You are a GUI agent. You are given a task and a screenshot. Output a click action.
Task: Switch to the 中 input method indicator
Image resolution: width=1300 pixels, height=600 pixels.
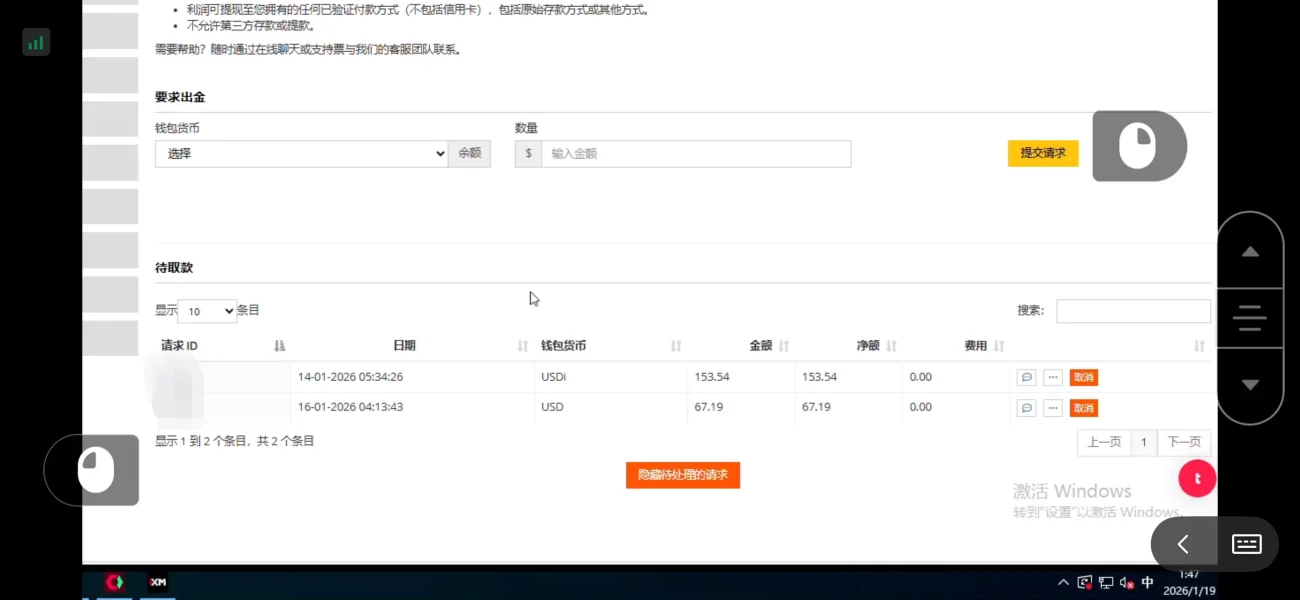click(1147, 581)
